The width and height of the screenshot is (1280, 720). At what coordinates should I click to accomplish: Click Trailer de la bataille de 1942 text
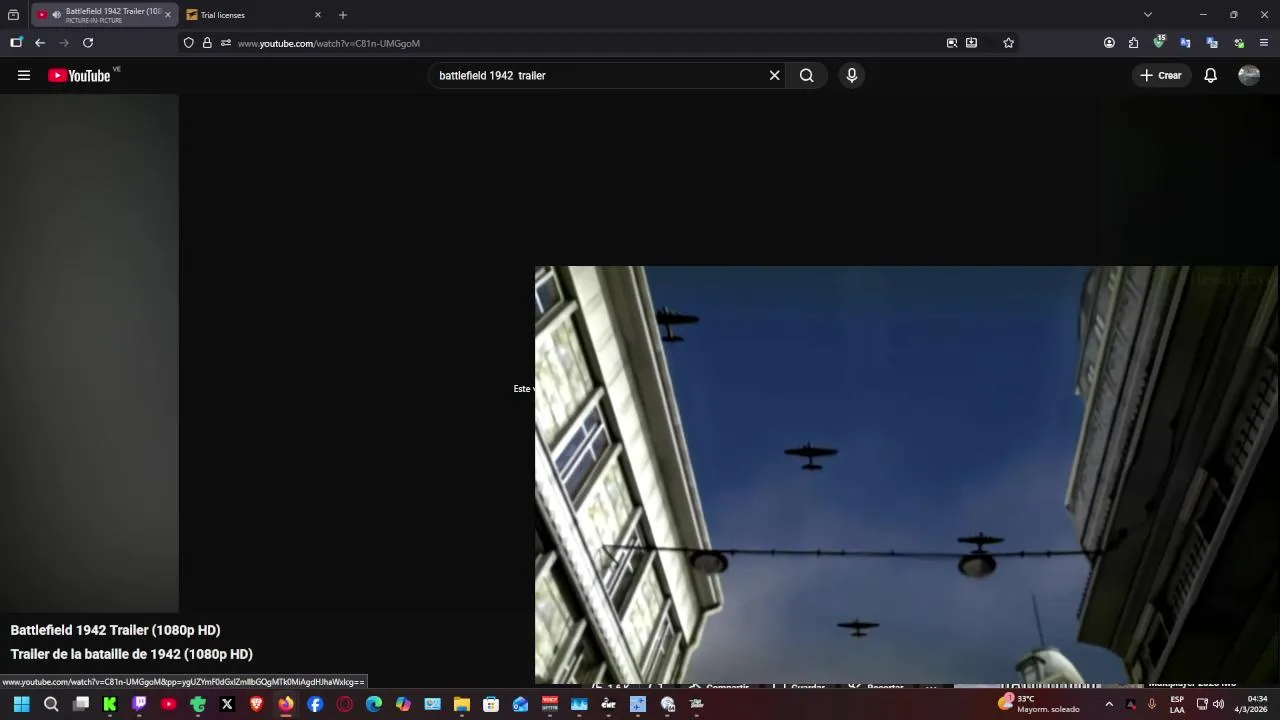tap(131, 654)
